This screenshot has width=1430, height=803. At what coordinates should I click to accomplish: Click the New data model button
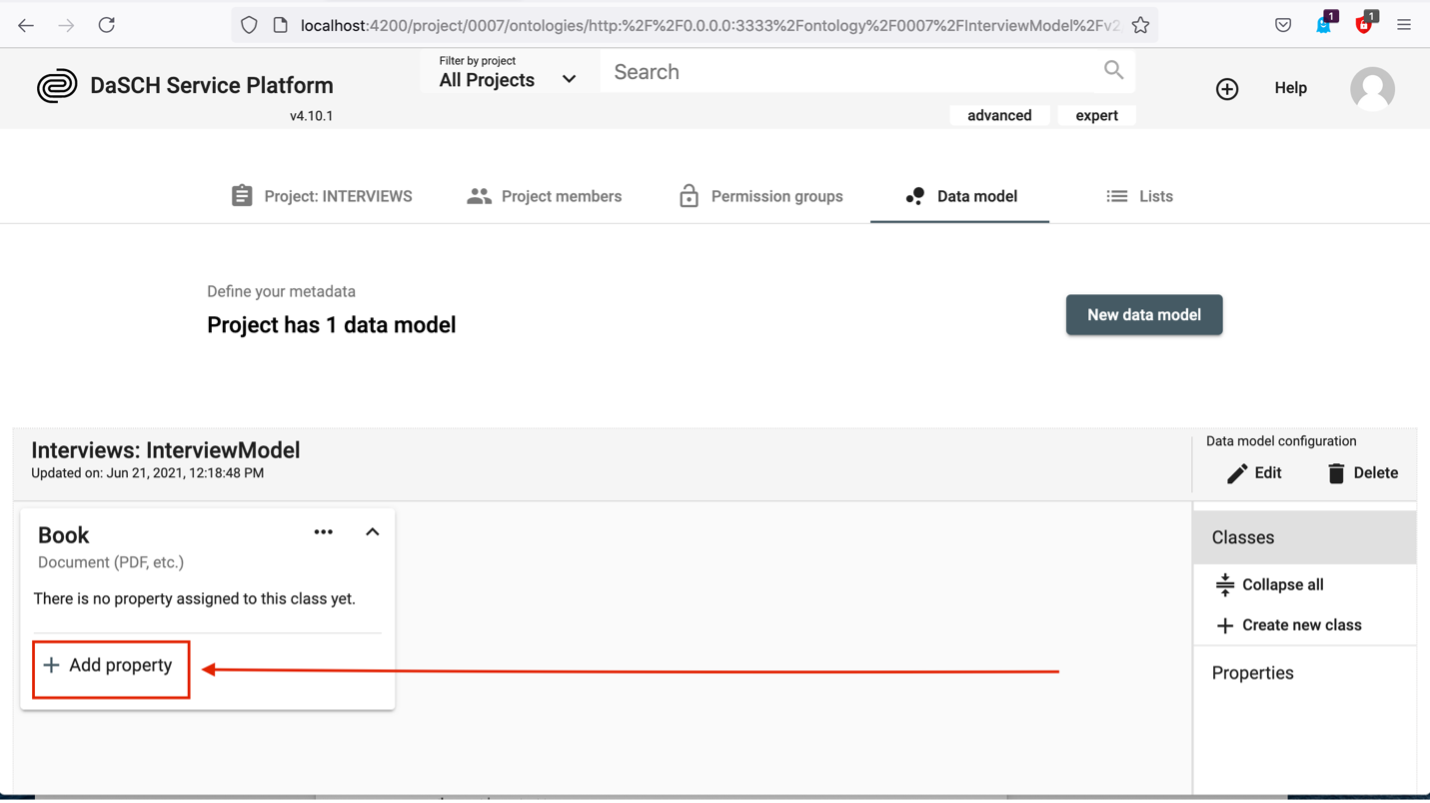(x=1143, y=315)
